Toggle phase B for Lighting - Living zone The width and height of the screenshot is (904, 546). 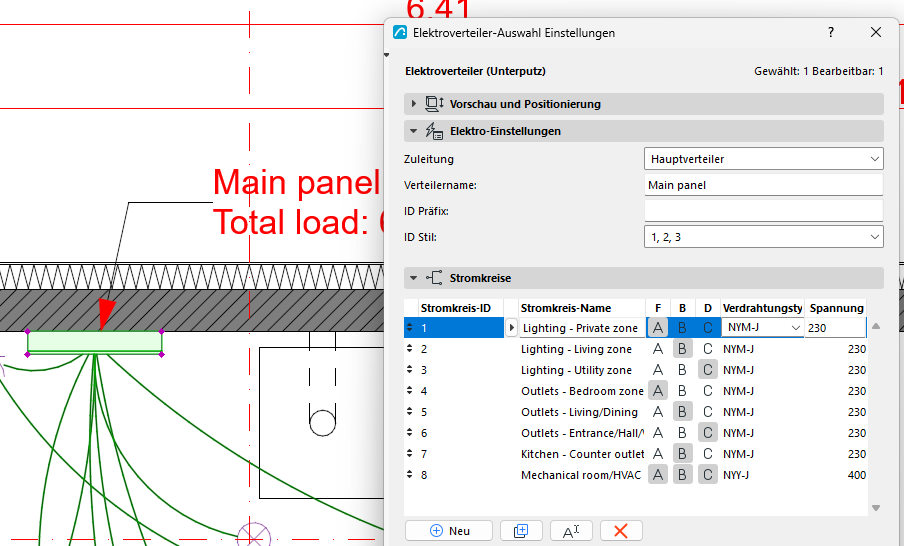coord(683,349)
